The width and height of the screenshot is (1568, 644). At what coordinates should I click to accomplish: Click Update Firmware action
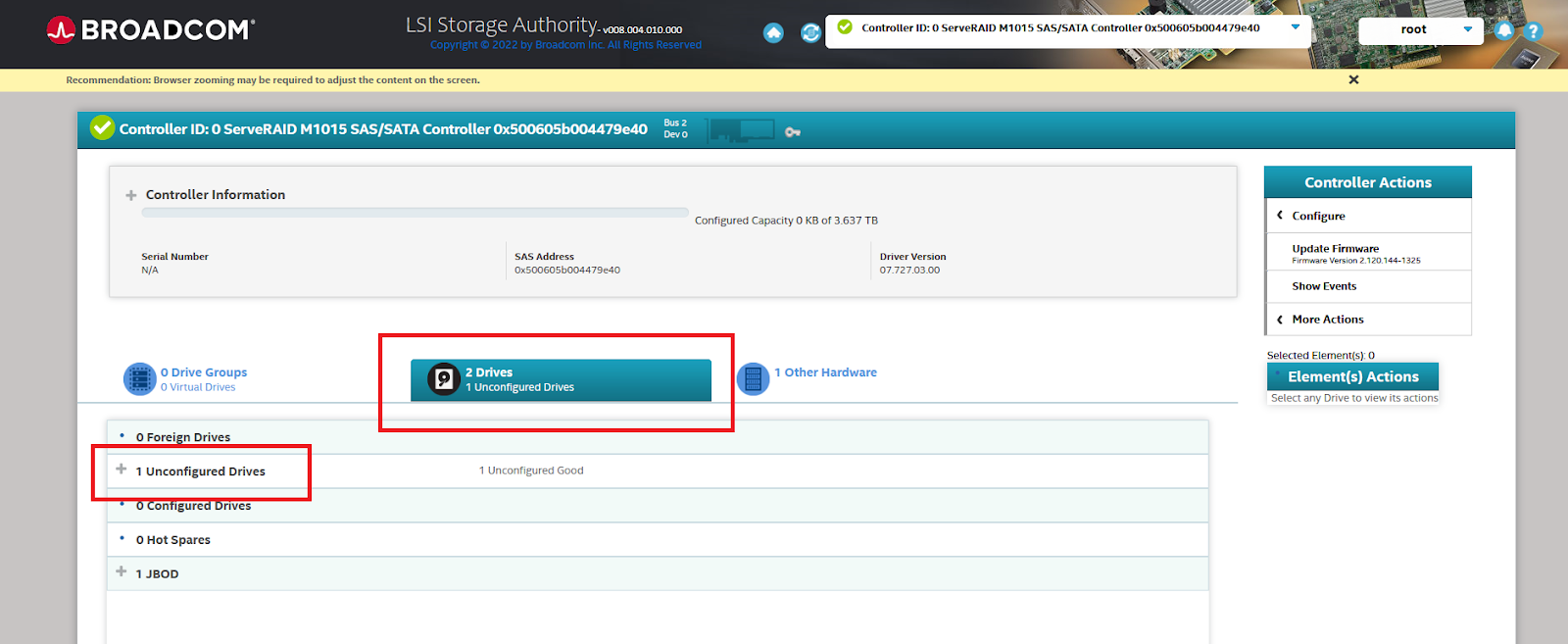pyautogui.click(x=1368, y=253)
